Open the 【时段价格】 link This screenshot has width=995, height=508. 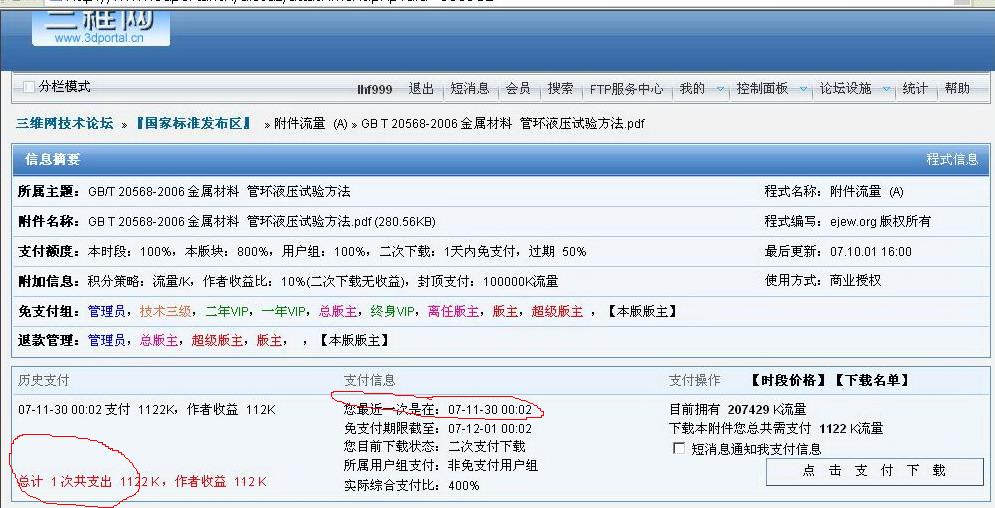pyautogui.click(x=789, y=380)
